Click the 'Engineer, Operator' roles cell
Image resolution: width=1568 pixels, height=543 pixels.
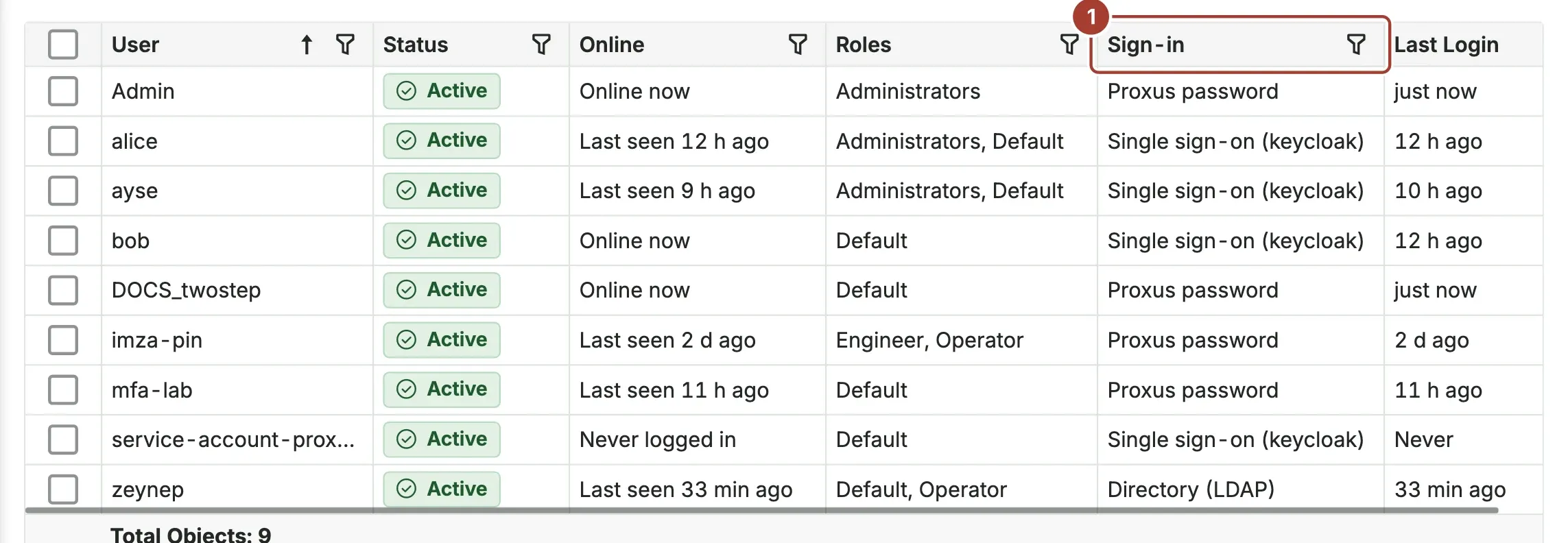pos(929,341)
